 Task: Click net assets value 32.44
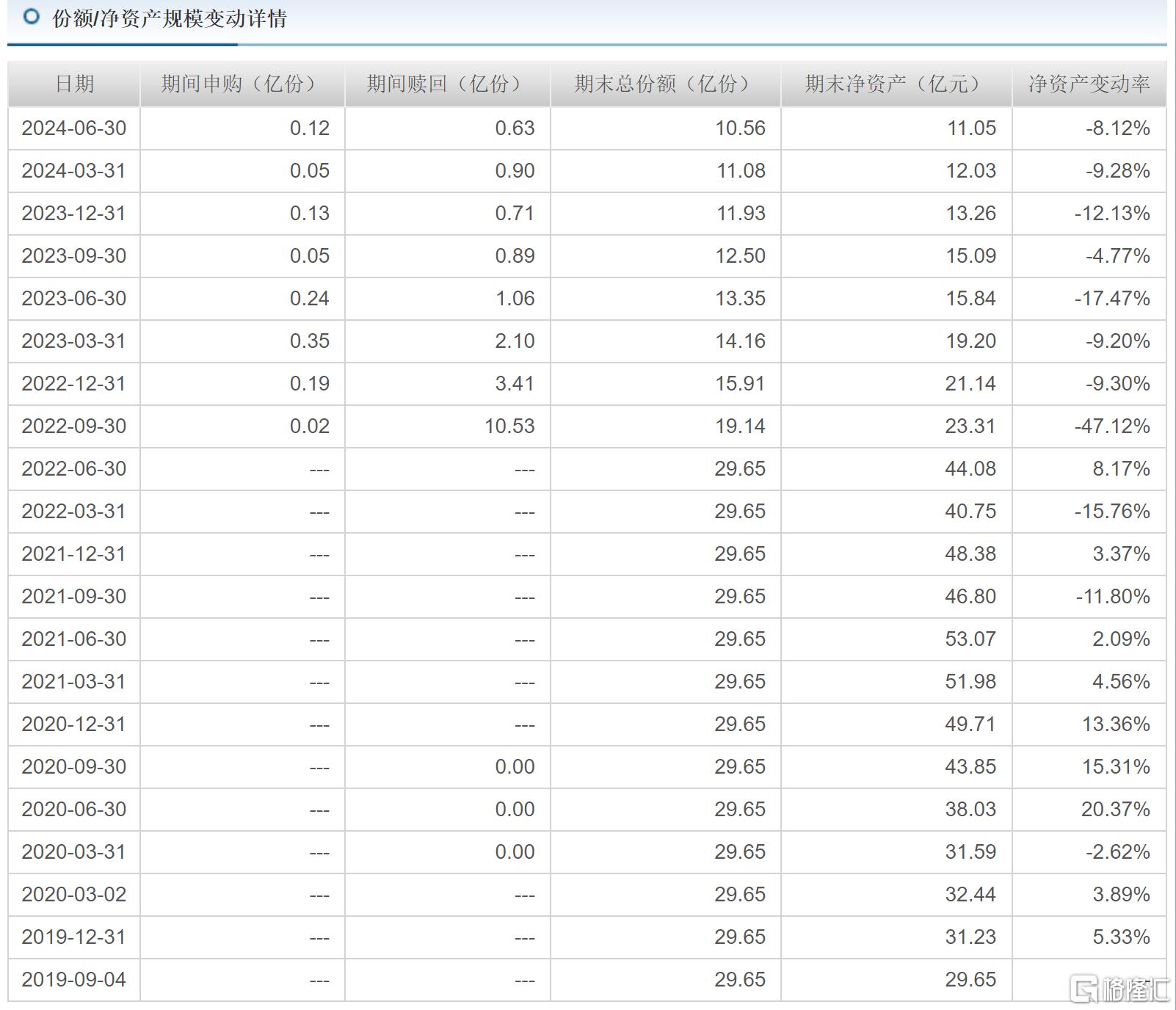pos(971,895)
